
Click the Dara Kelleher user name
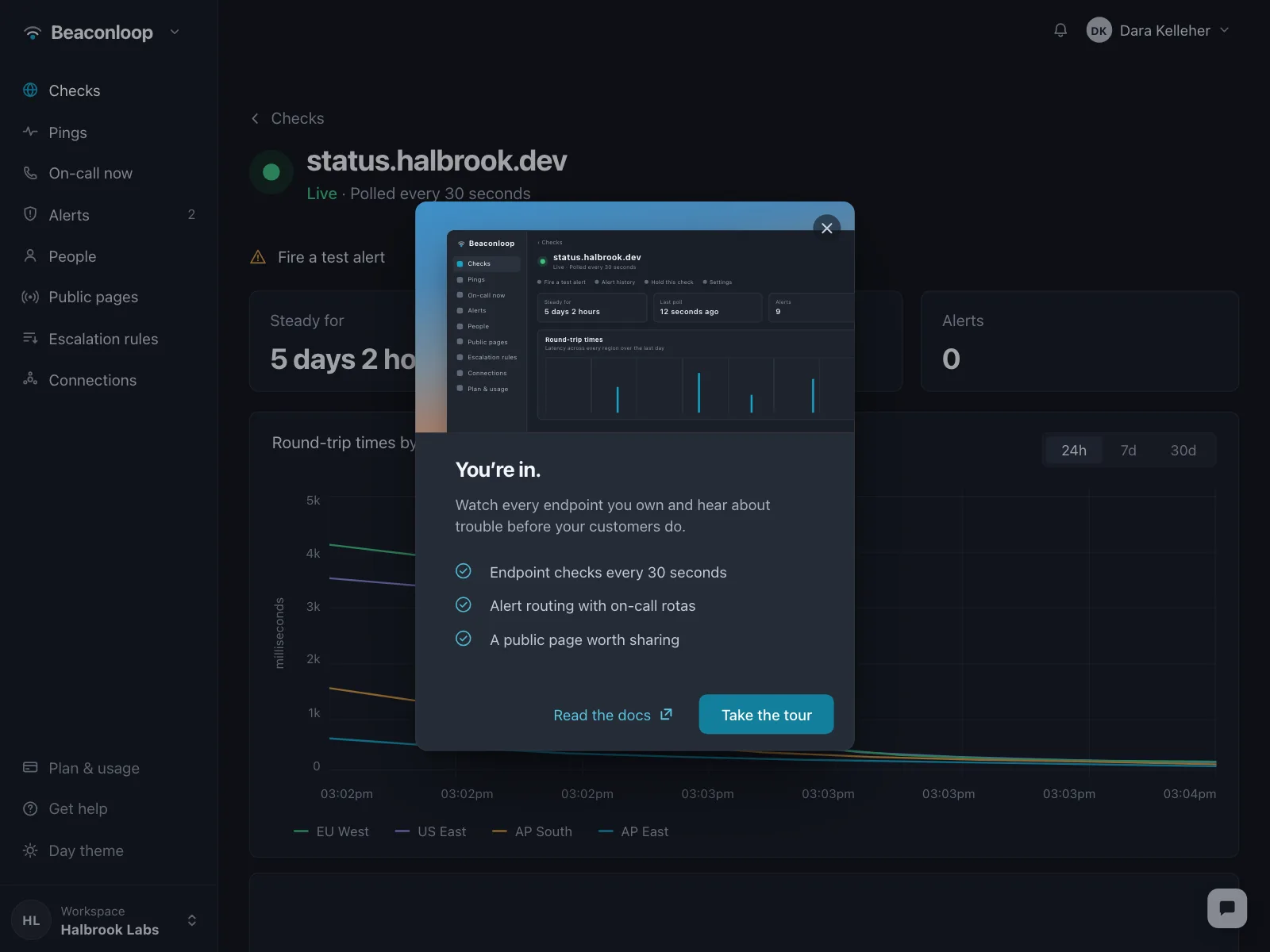pos(1164,30)
